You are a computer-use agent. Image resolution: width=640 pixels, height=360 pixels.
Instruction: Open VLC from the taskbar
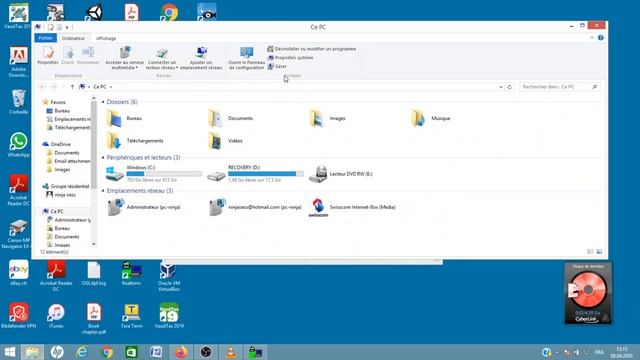point(231,352)
